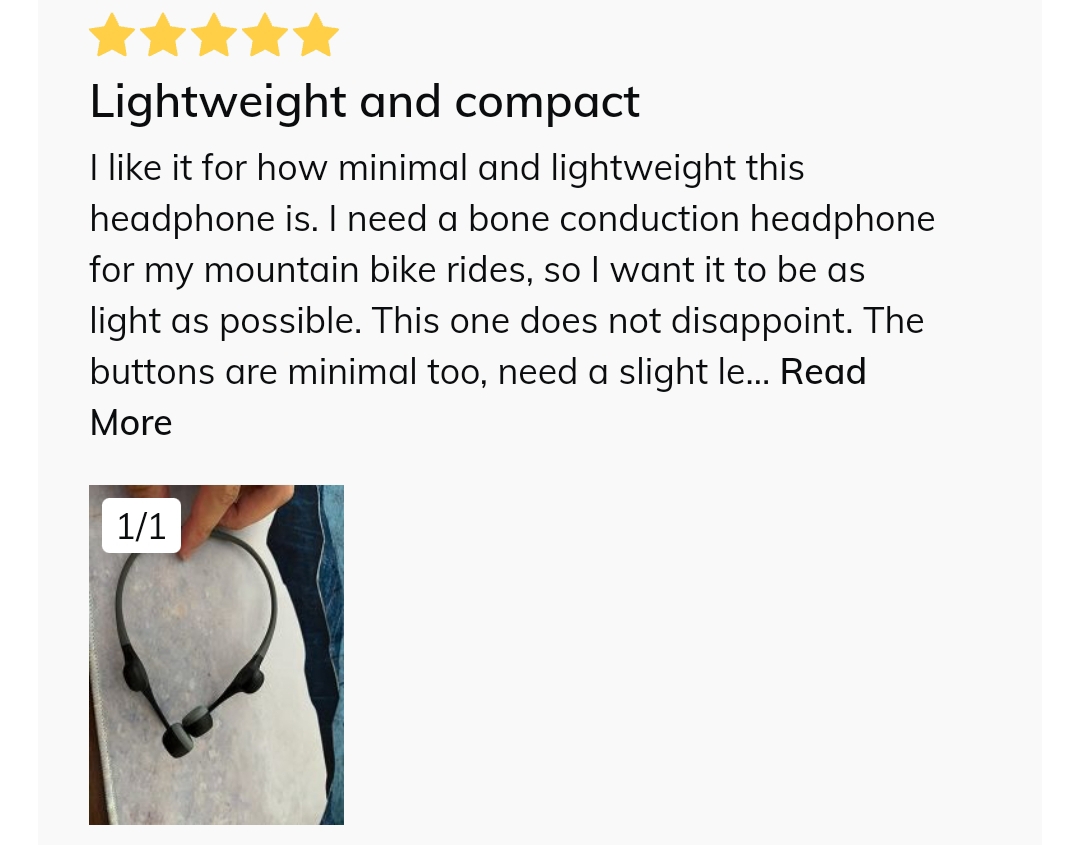Screen dimensions: 1080x845
Task: Click the third (middle) rating star
Action: [214, 36]
